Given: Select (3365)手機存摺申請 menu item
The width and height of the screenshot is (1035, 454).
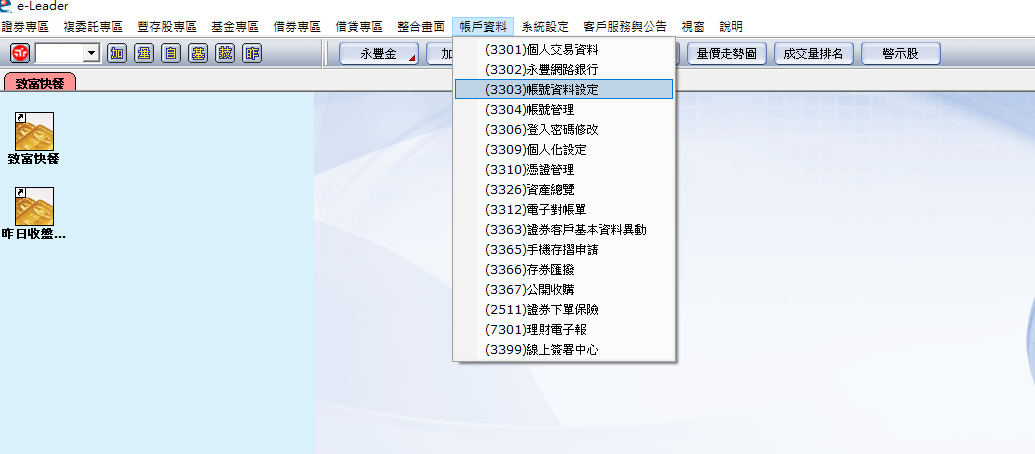Looking at the screenshot, I should pos(564,249).
